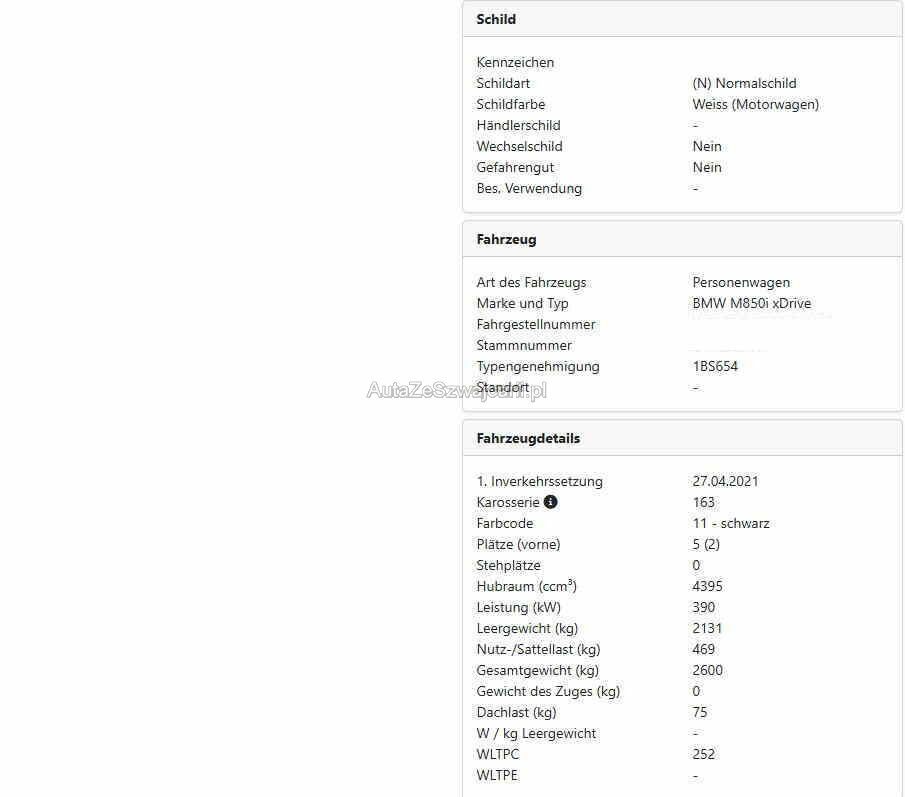Image resolution: width=905 pixels, height=797 pixels.
Task: Select the BMW M850i xDrive value
Action: [751, 303]
